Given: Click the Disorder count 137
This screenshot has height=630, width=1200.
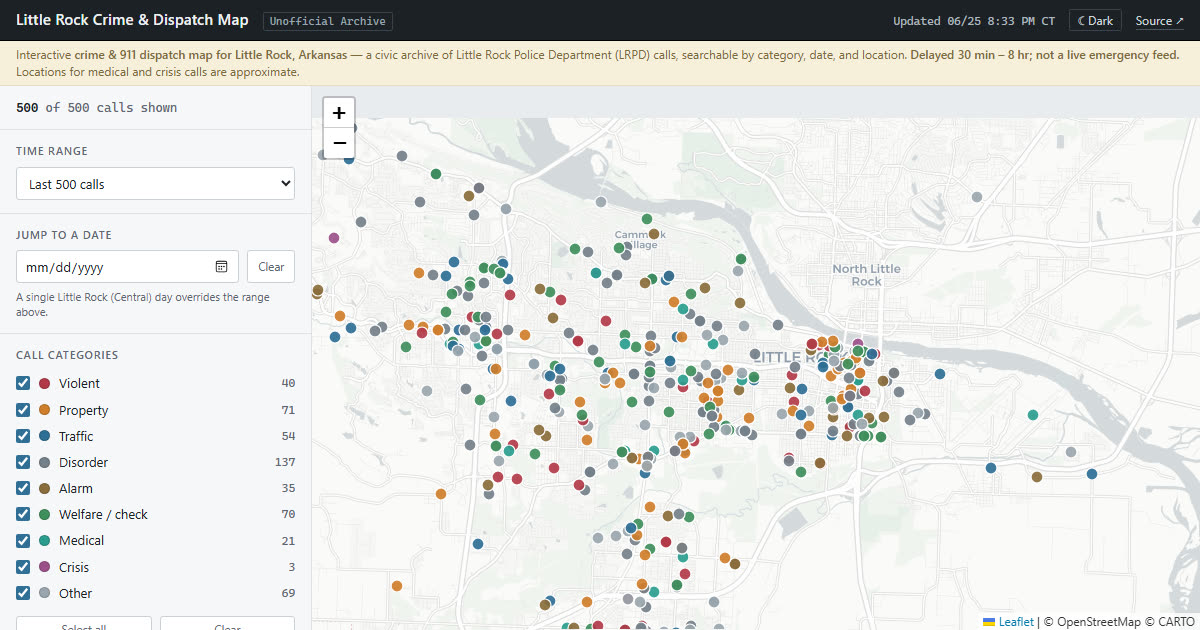Looking at the screenshot, I should (285, 462).
